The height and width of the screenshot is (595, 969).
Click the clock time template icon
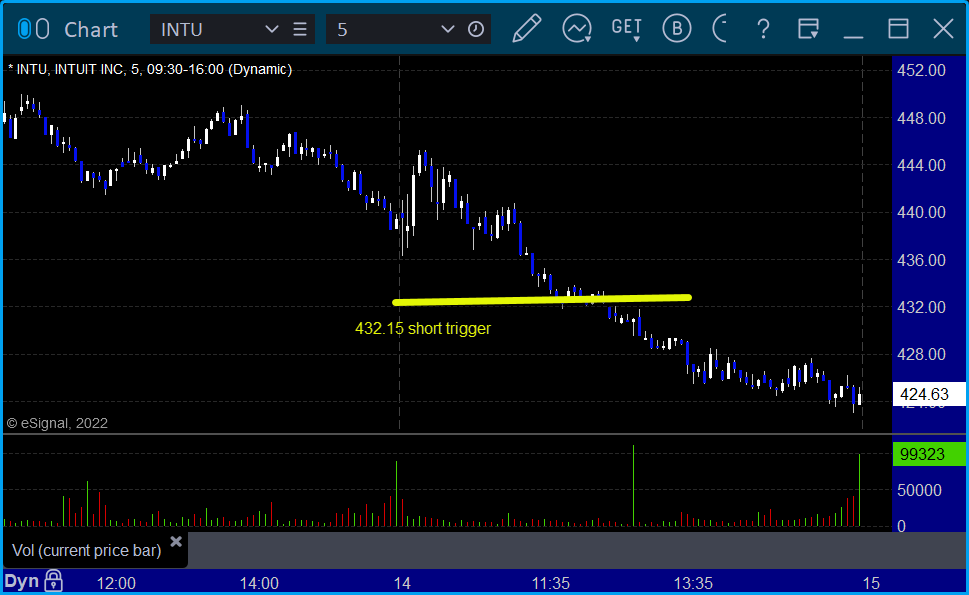coord(476,29)
